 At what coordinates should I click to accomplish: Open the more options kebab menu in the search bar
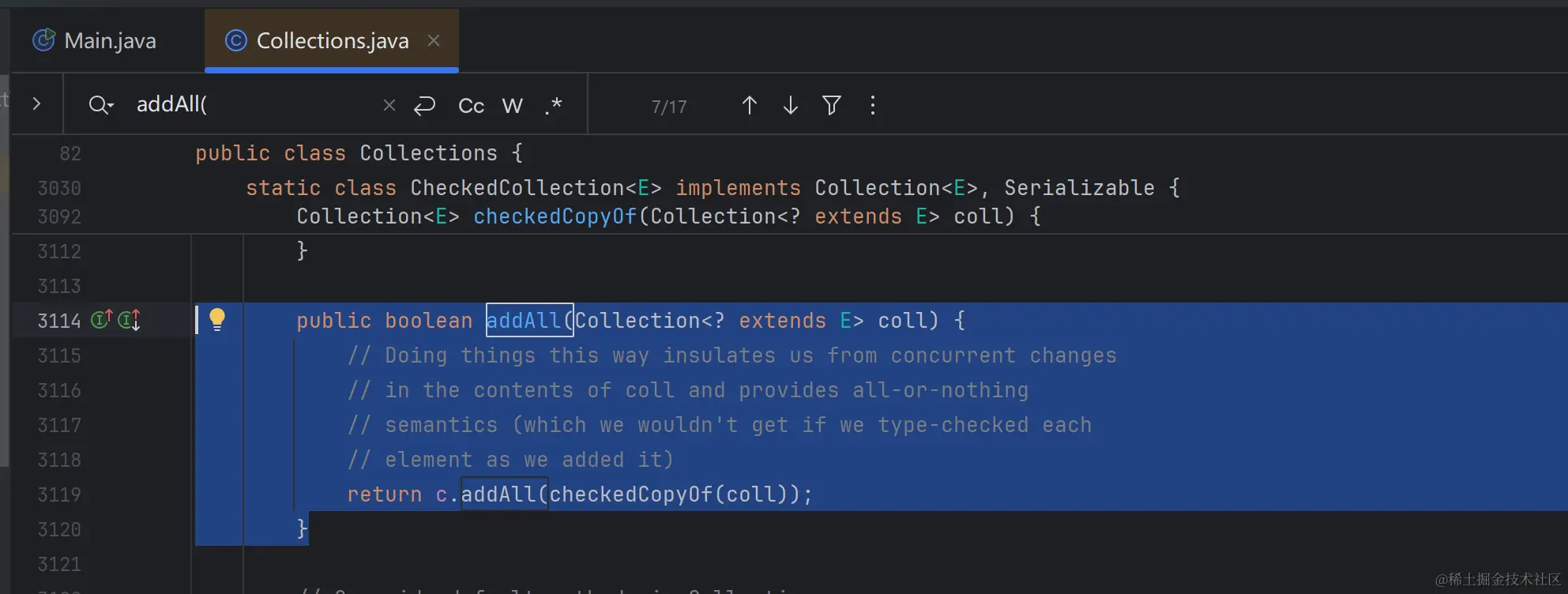(x=873, y=105)
